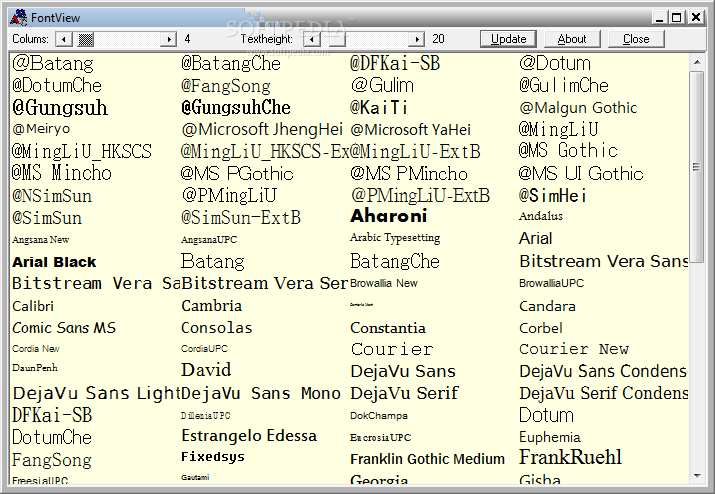The image size is (715, 494).
Task: Click the Textheight slider thumb
Action: [337, 39]
